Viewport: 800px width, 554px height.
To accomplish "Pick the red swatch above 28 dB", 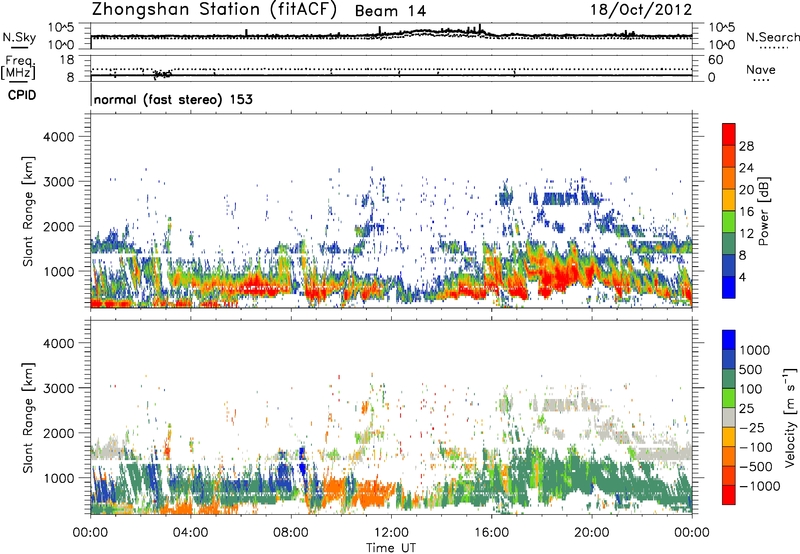I will (729, 135).
